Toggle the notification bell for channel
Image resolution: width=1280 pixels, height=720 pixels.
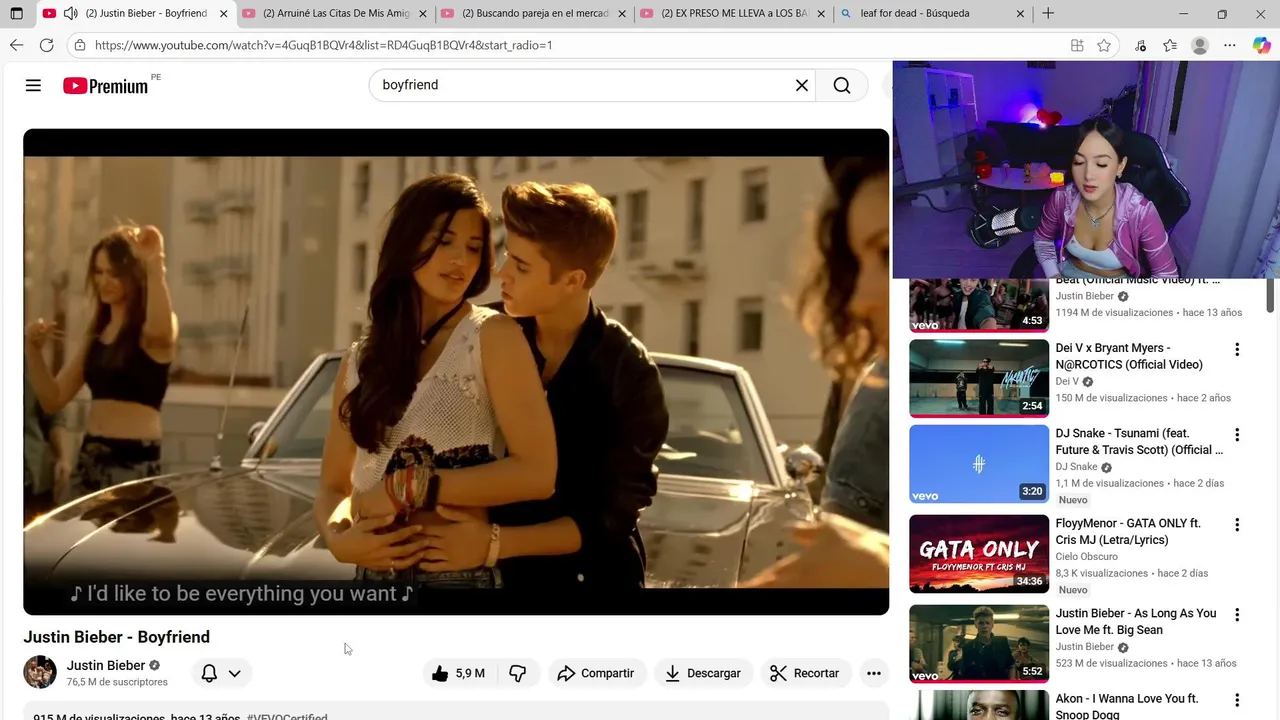(x=209, y=673)
